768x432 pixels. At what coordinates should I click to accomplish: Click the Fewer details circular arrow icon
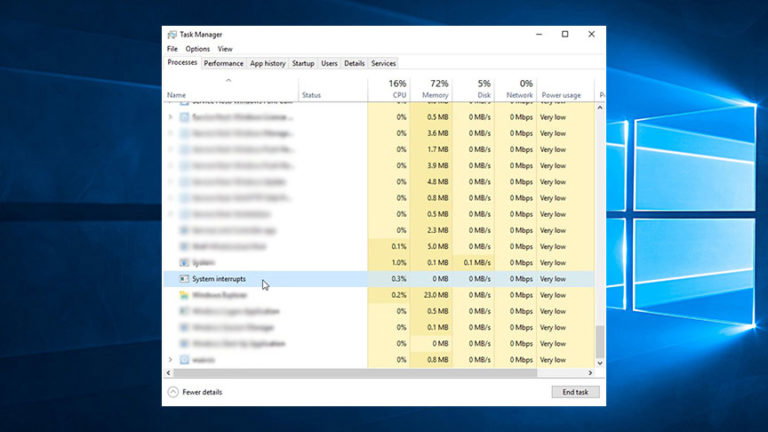pyautogui.click(x=173, y=392)
